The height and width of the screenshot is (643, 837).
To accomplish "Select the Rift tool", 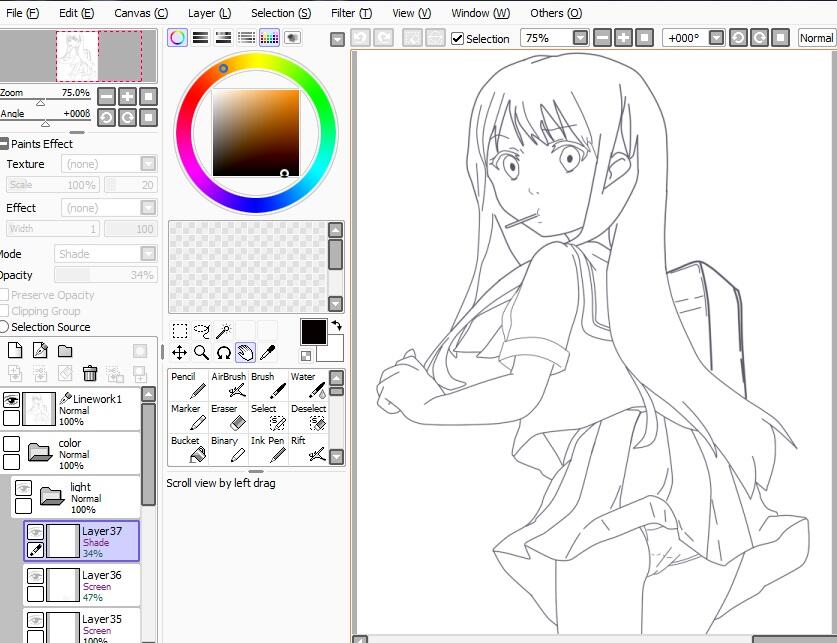I will click(x=308, y=449).
